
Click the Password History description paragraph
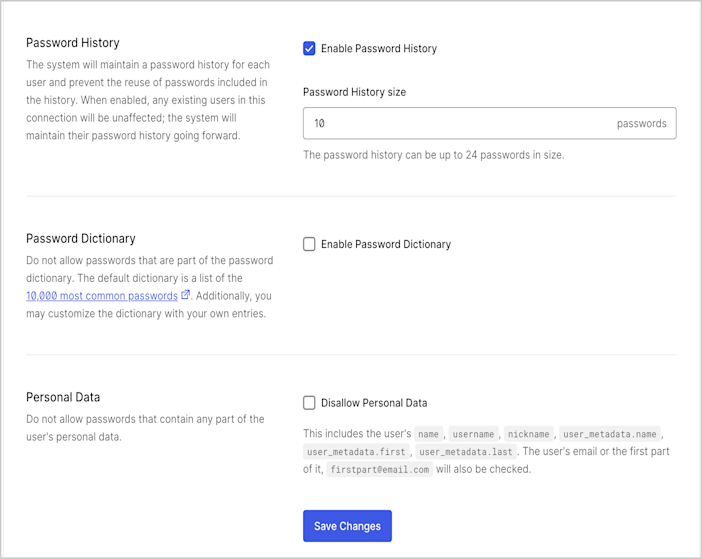tap(148, 100)
